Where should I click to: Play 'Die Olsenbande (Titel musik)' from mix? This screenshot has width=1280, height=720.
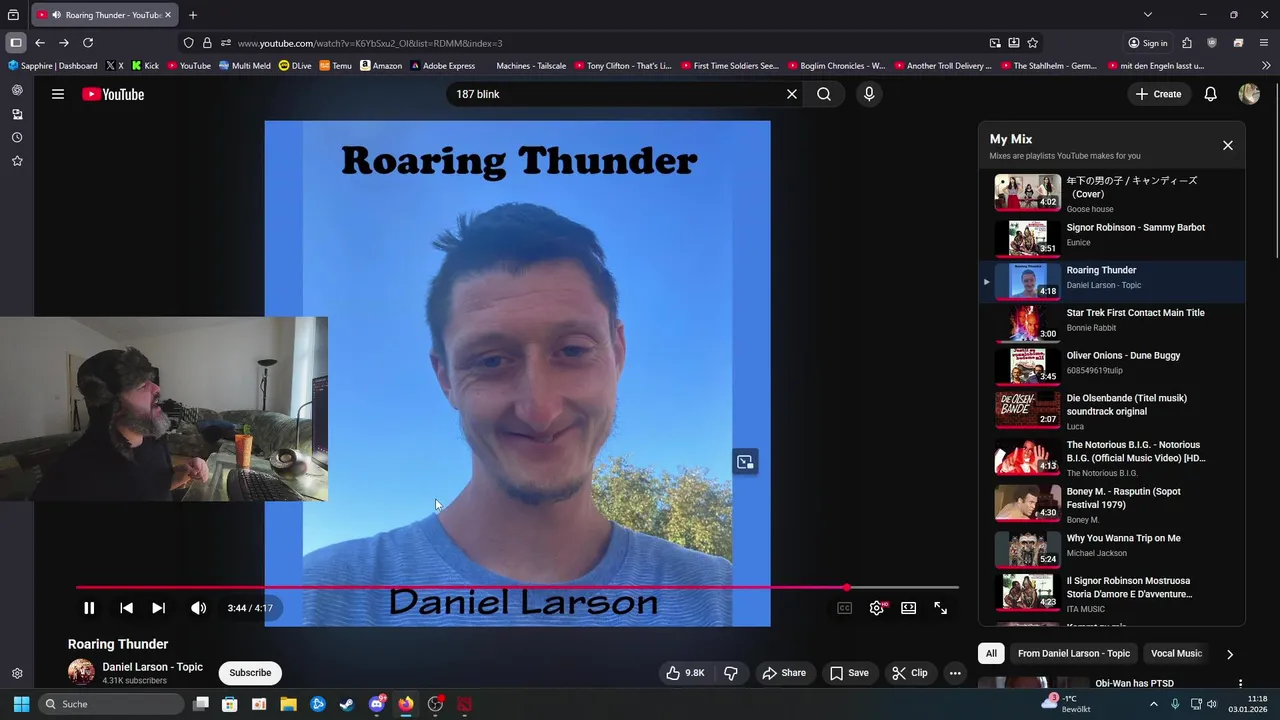coord(1112,410)
